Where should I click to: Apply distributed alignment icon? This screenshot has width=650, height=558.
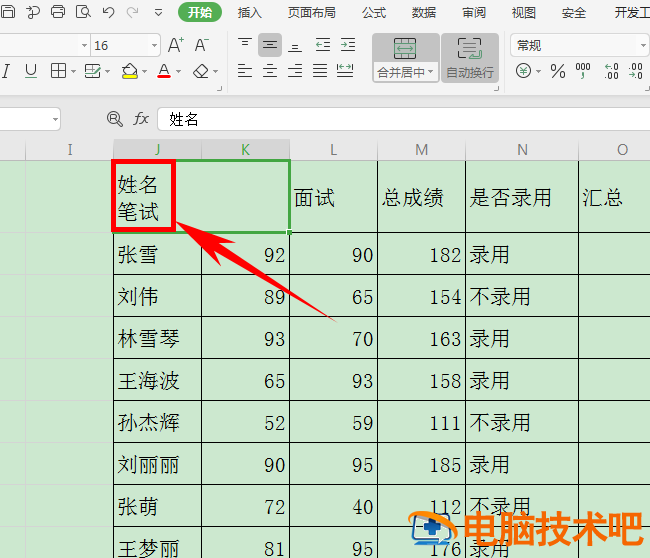(x=345, y=71)
